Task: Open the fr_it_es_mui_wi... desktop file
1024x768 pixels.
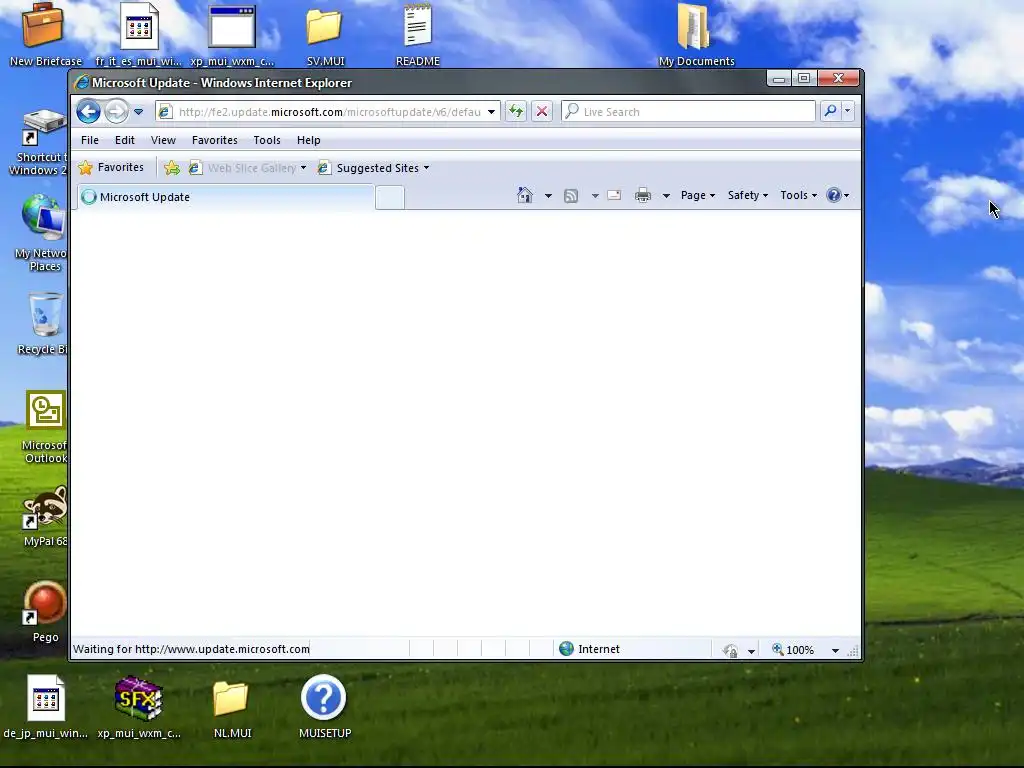Action: [x=138, y=34]
